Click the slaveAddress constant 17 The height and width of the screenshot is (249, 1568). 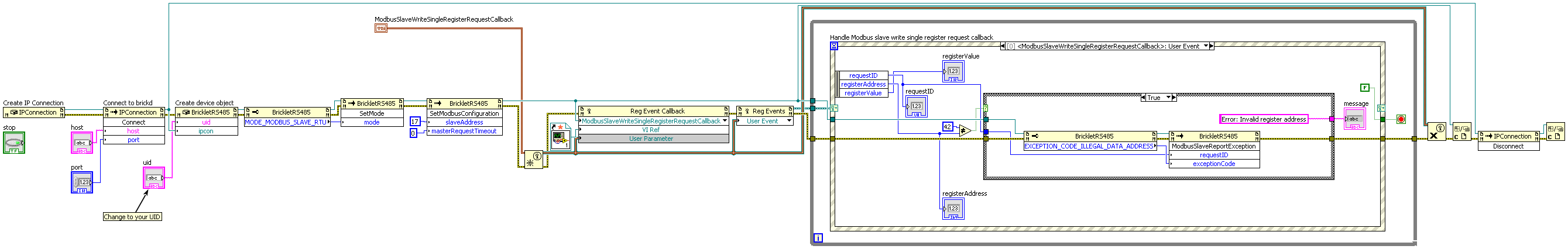(x=415, y=122)
